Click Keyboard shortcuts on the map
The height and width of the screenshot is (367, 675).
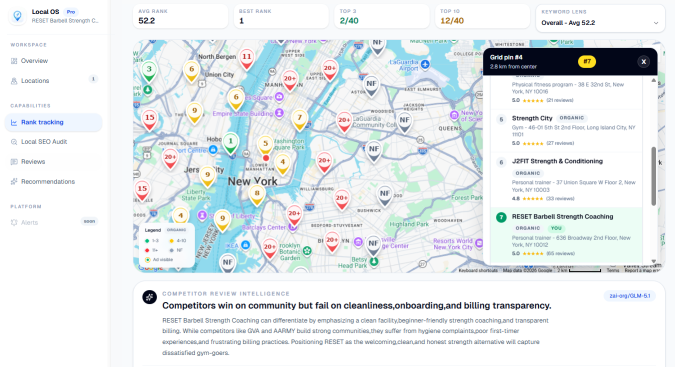pos(478,270)
